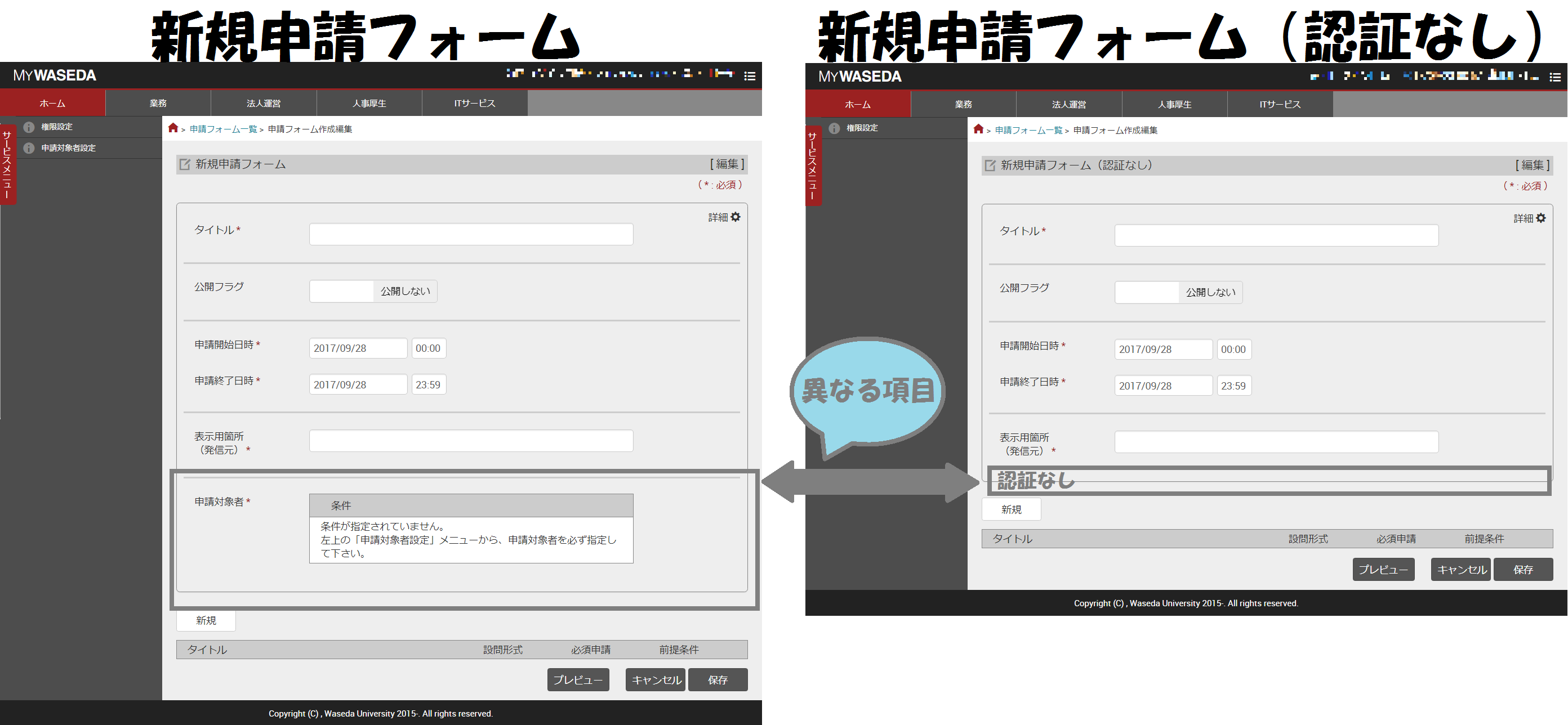Viewport: 1568px width, 725px height.
Task: Toggle 公開フラグ switch in right form
Action: [1178, 293]
